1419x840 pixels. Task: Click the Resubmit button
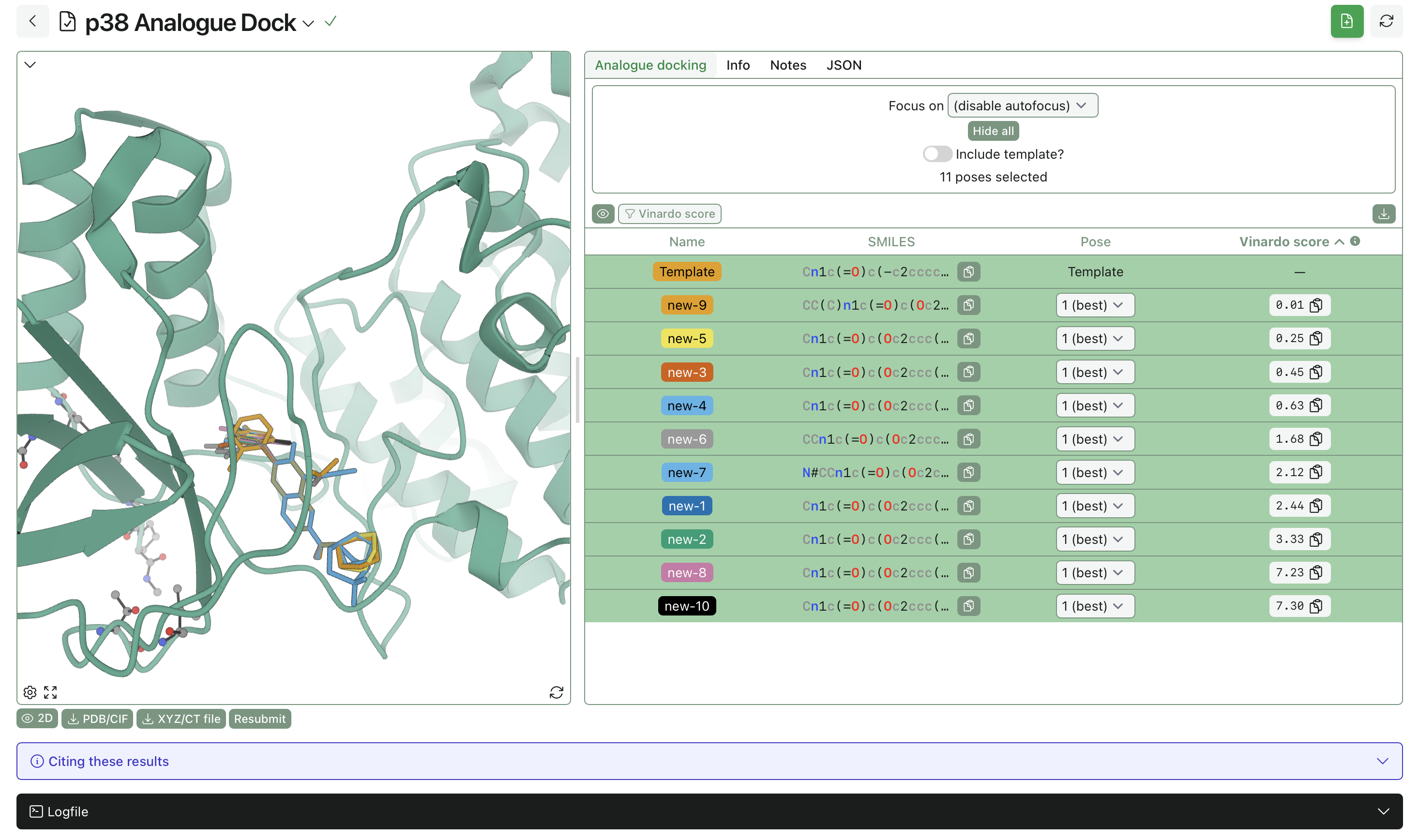tap(260, 718)
